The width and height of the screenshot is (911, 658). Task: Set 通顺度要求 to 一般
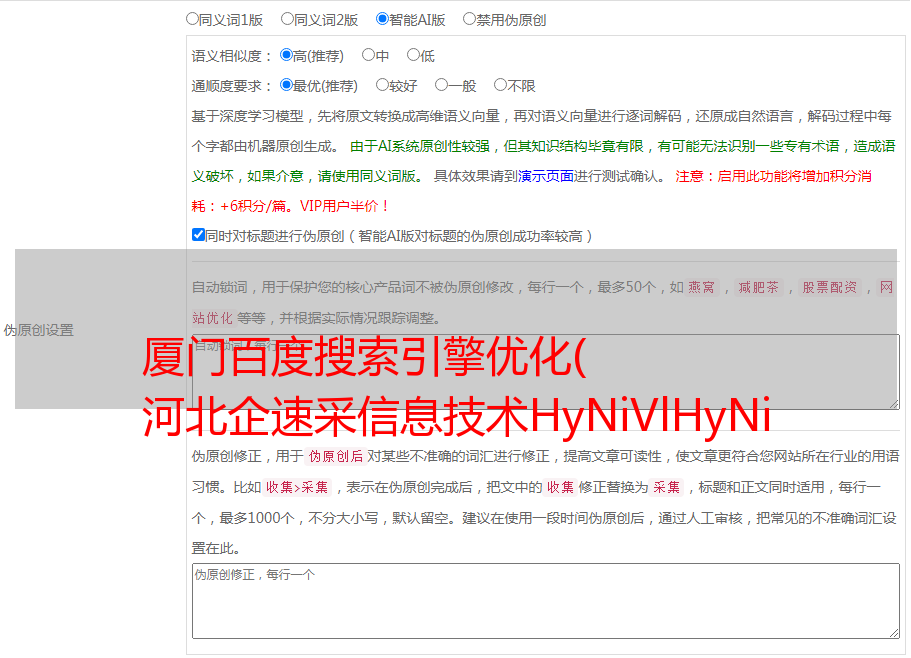tap(442, 85)
